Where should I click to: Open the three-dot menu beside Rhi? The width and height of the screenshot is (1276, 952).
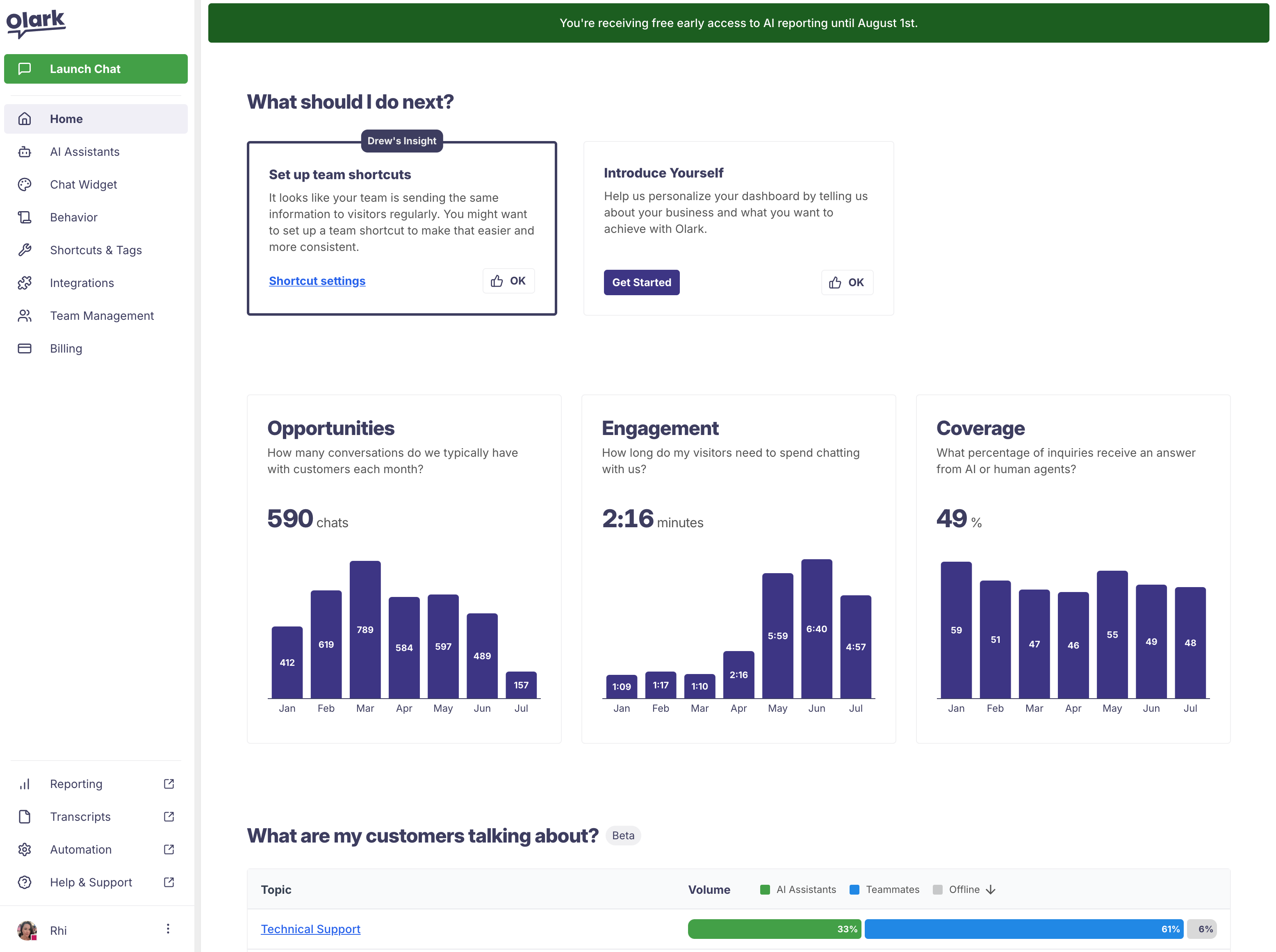coord(168,928)
